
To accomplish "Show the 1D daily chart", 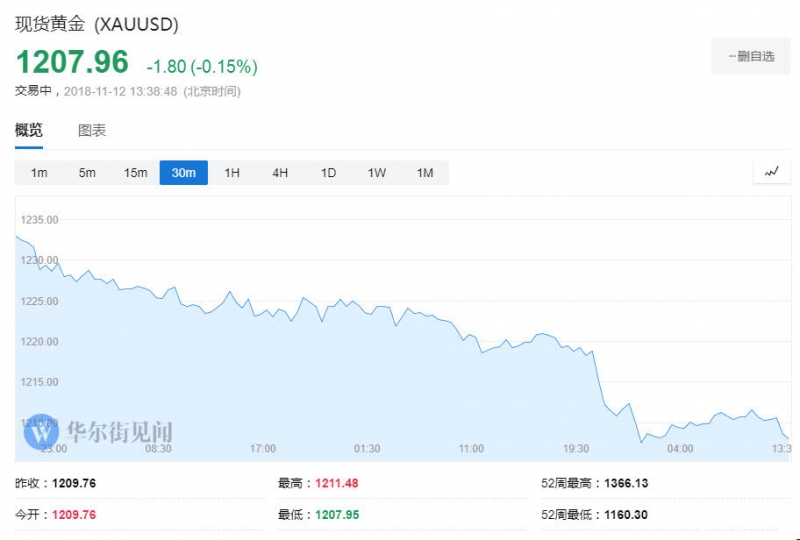I will coord(328,173).
